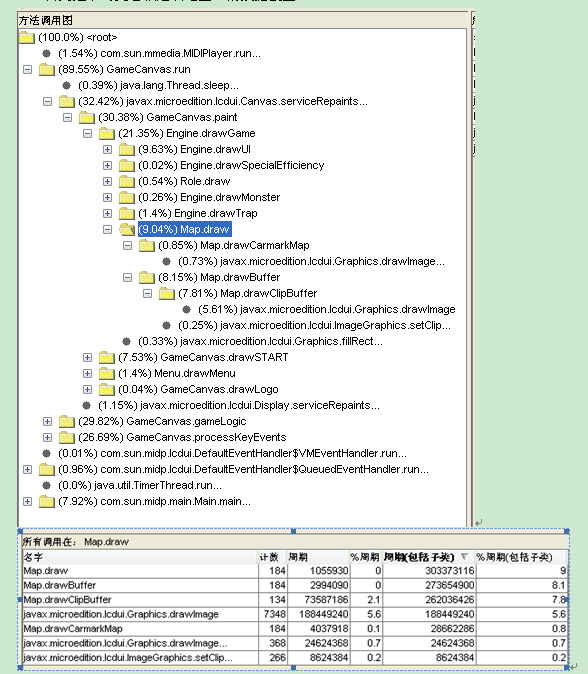Viewport: 588px width, 674px height.
Task: Click the count cell 7348
Action: pyautogui.click(x=273, y=614)
